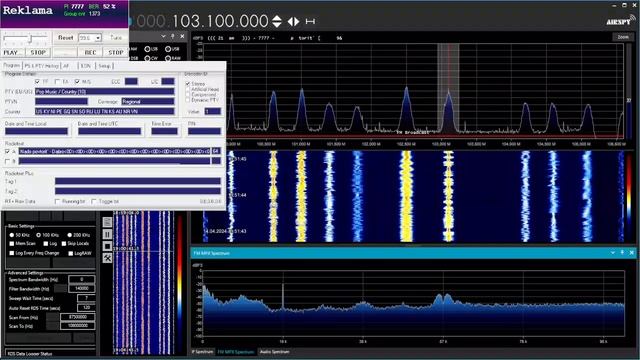Screen dimensions: 640x360
Task: Click the Reset button in RDS window
Action: point(65,38)
